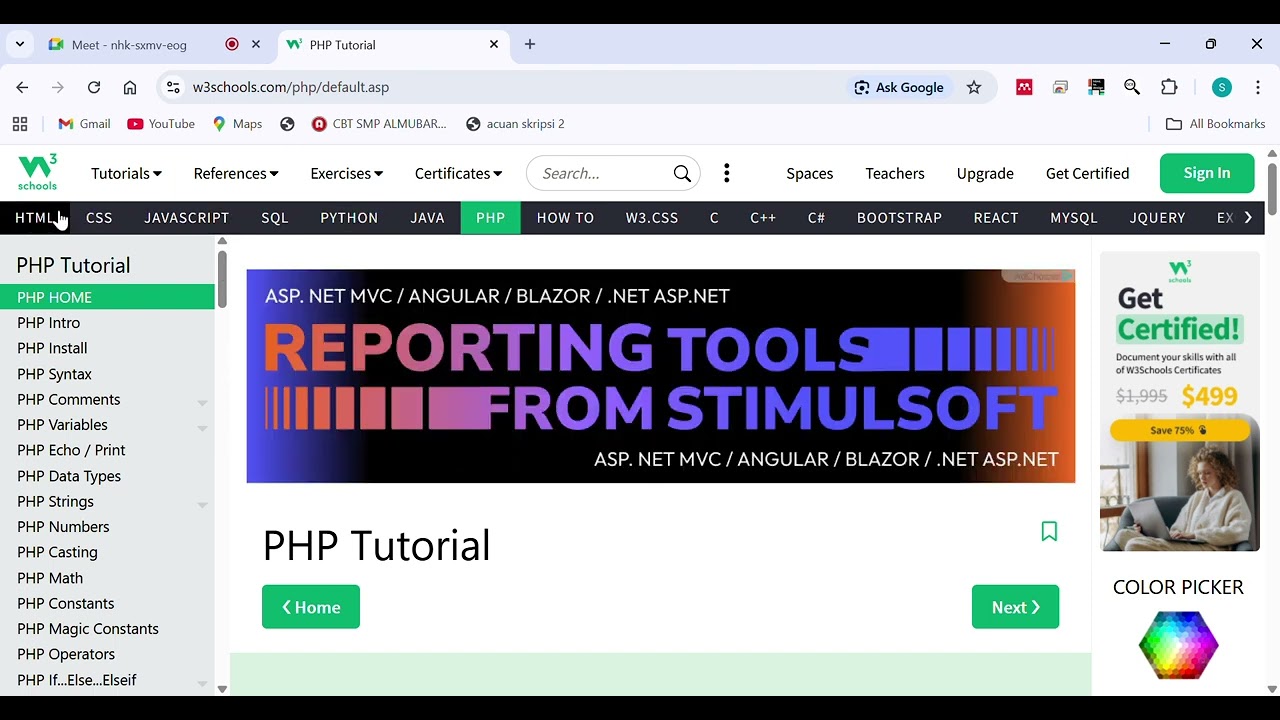The image size is (1280, 720).
Task: Open PHP Magic Constants in sidebar
Action: (87, 629)
